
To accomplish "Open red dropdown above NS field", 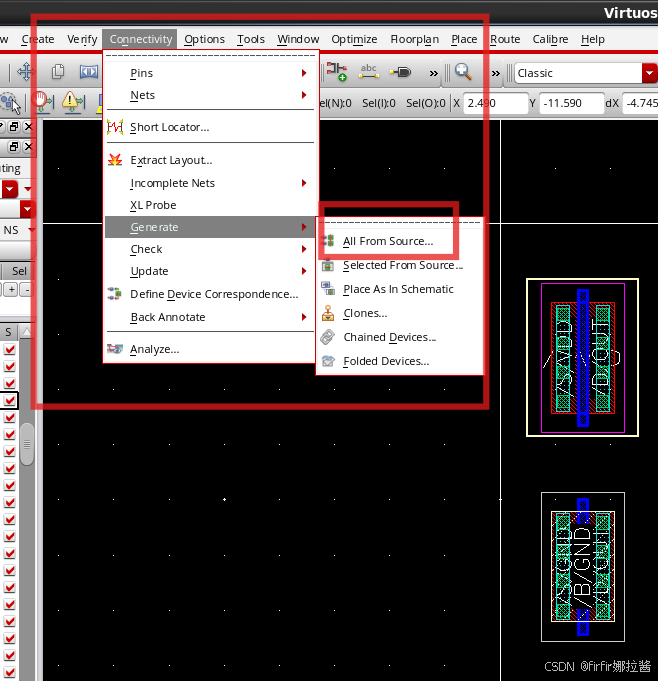I will pos(27,209).
